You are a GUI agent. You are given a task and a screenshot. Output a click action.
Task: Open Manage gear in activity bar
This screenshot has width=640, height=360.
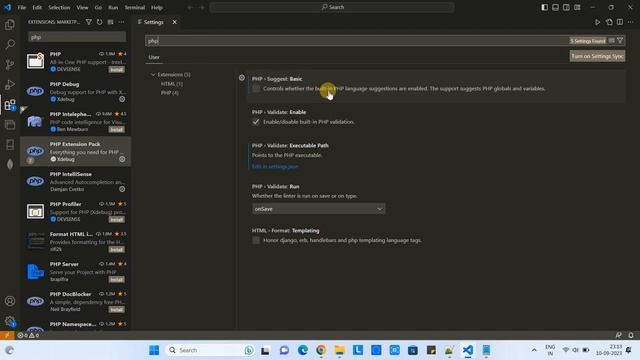pyautogui.click(x=10, y=321)
